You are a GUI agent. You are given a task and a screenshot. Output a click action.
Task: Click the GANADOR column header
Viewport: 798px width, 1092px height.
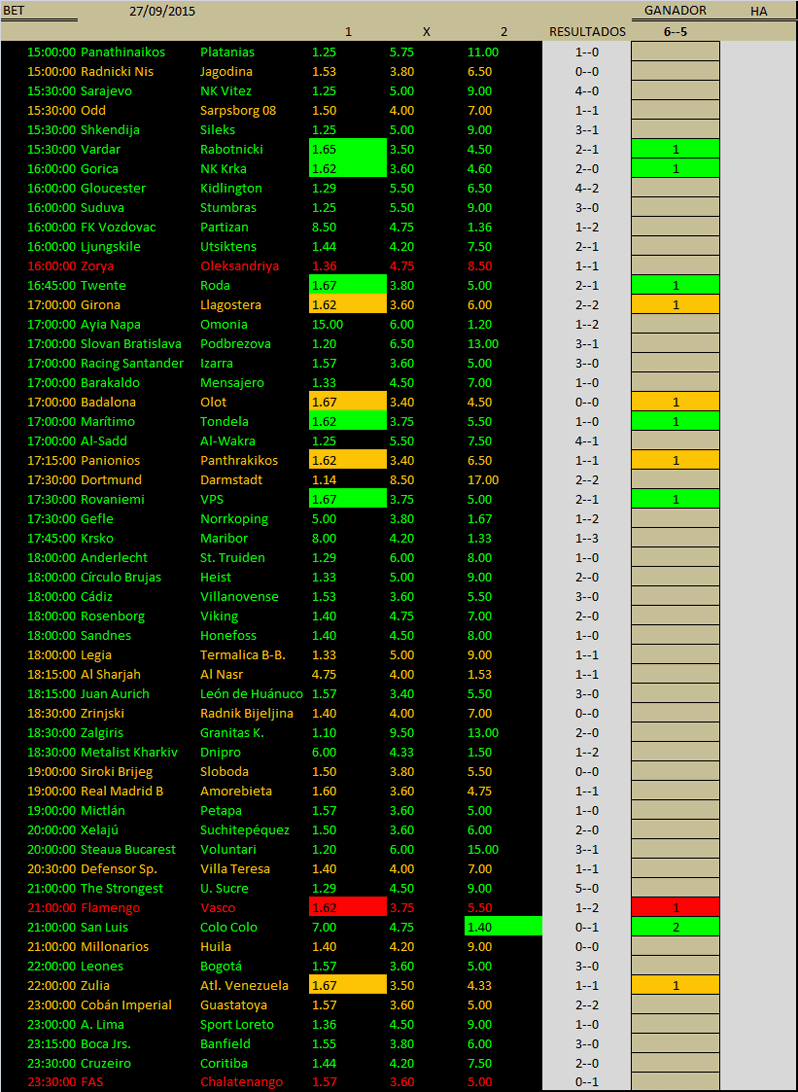675,10
